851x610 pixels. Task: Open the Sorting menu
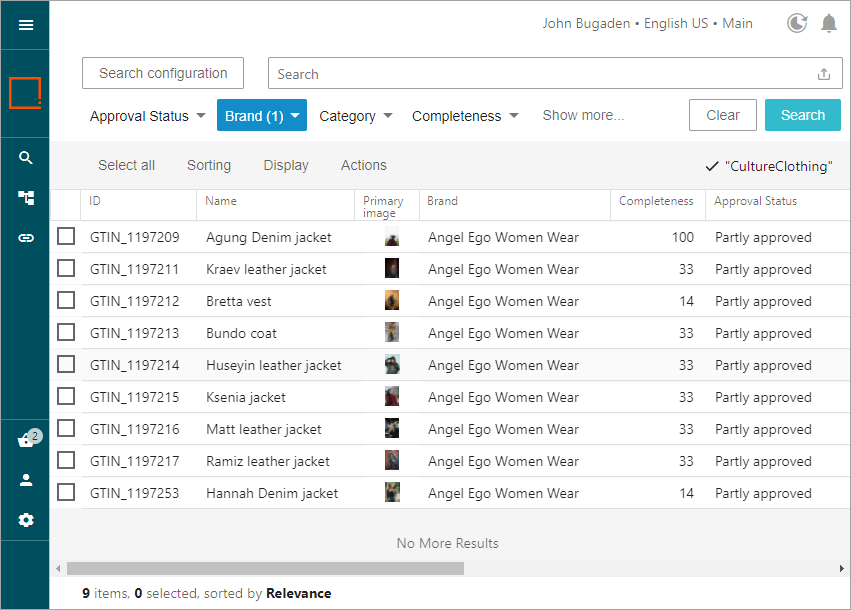tap(208, 166)
